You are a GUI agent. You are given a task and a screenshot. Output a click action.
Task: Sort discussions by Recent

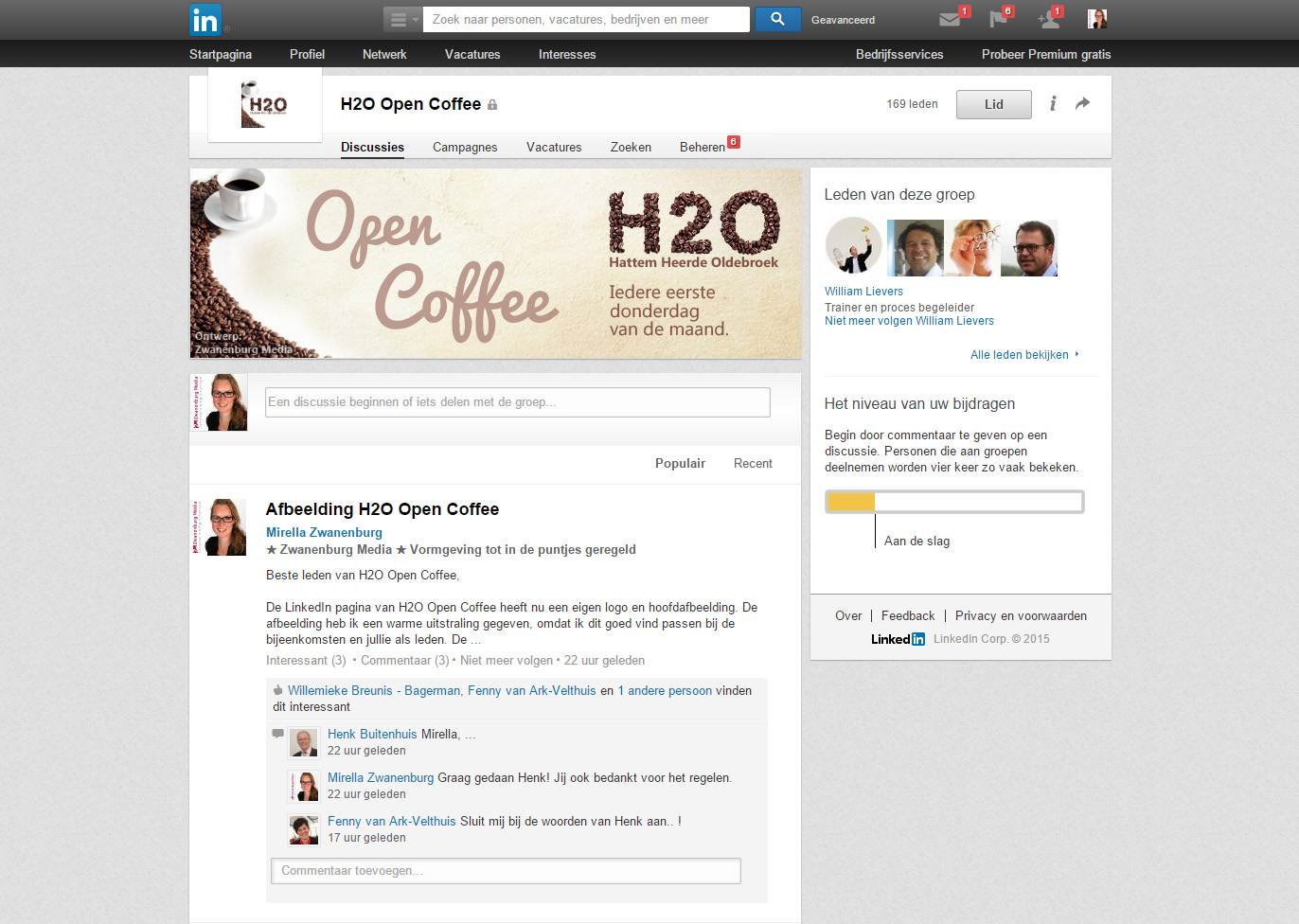pos(753,464)
